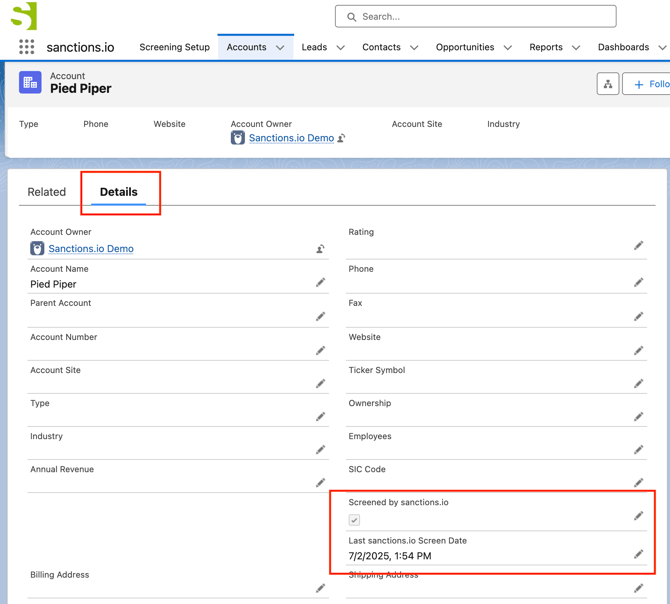Change owner icon beside header Sanctions.io Demo

click(x=341, y=138)
